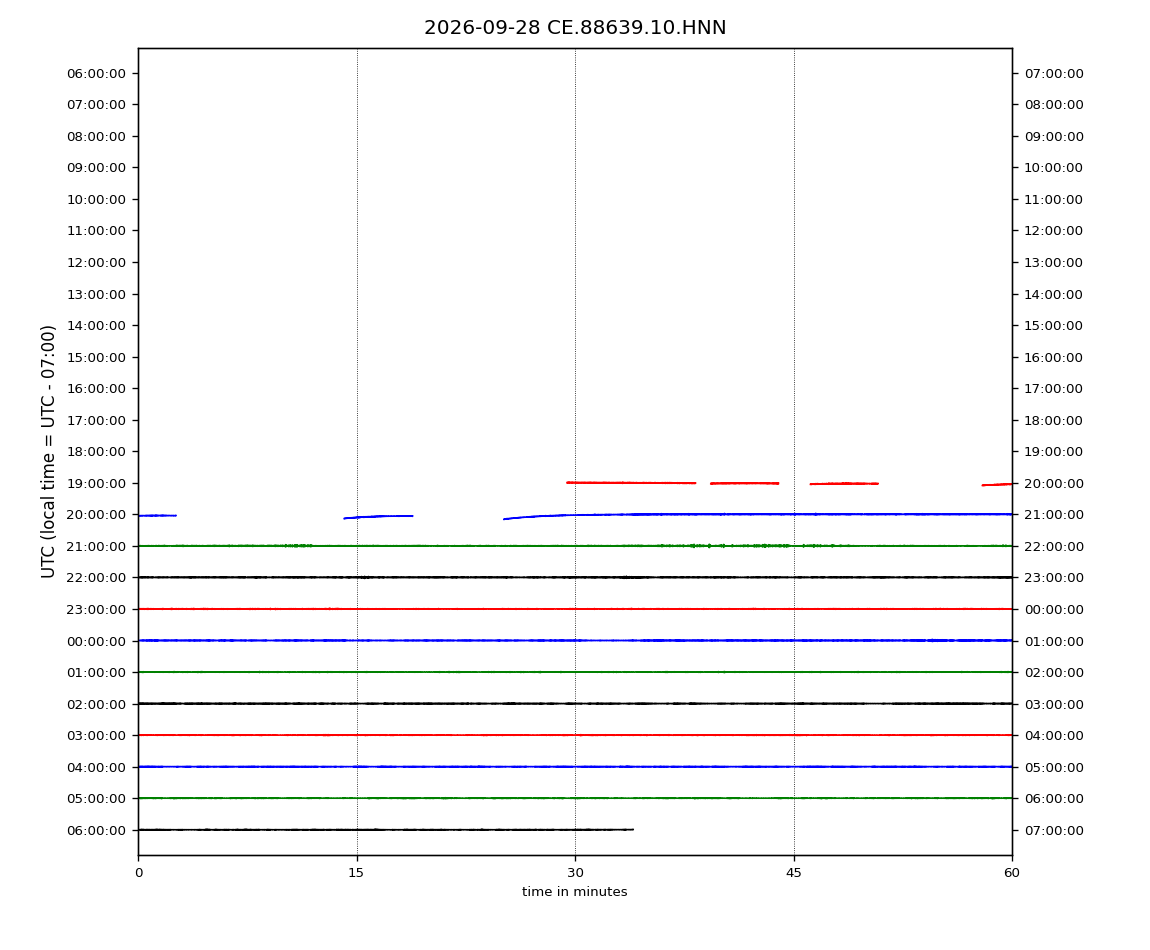Viewport: 1150px width, 950px height.
Task: Click the 07:00:00 label at bottom right
Action: pos(1053,830)
